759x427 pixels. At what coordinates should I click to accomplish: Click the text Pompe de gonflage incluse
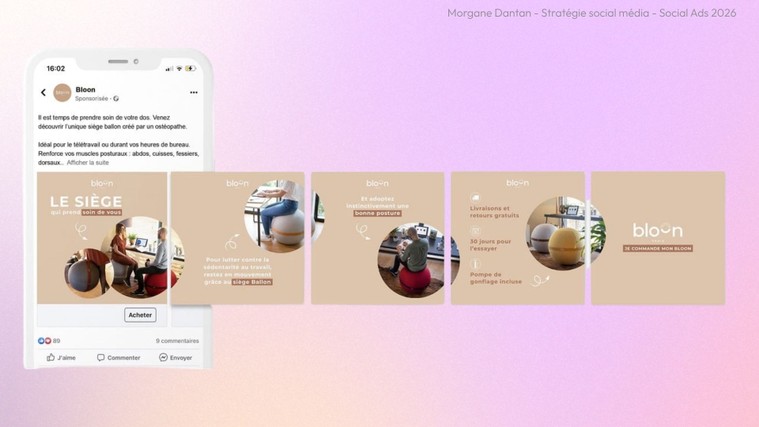click(496, 278)
